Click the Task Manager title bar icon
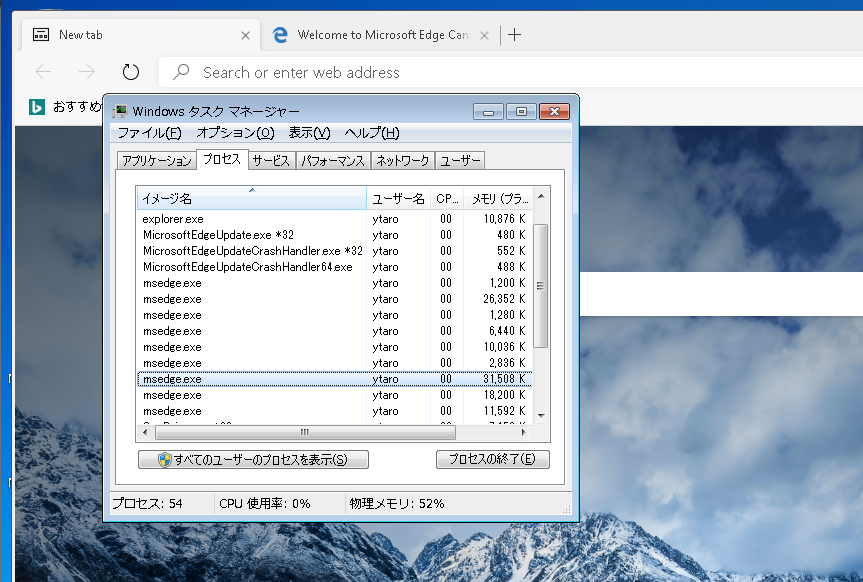The width and height of the screenshot is (863, 582). [x=119, y=111]
